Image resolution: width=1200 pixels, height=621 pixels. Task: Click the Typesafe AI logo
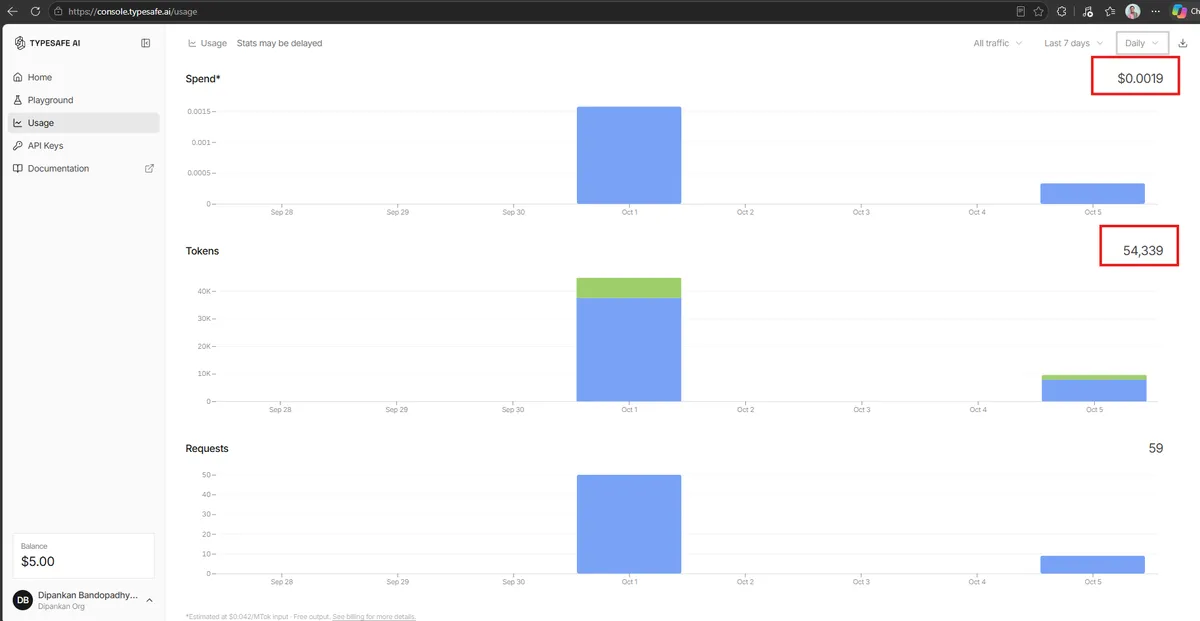48,43
